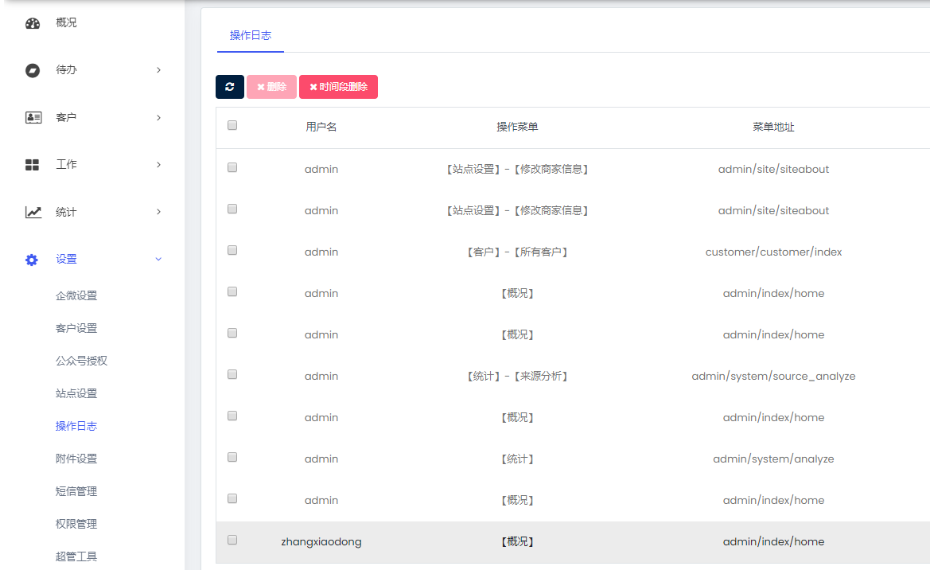Select 操作日志 in the sidebar
This screenshot has height=570, width=937.
tap(76, 427)
